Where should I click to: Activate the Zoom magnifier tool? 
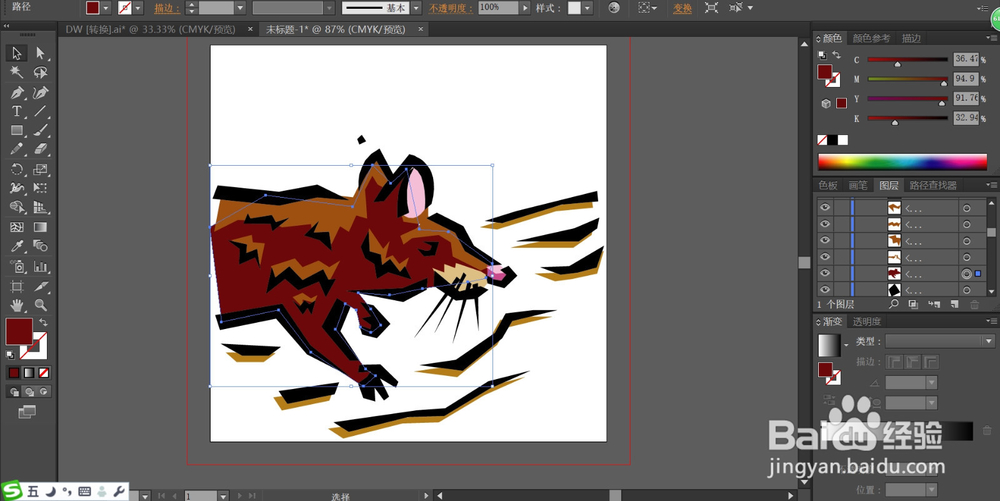[41, 304]
